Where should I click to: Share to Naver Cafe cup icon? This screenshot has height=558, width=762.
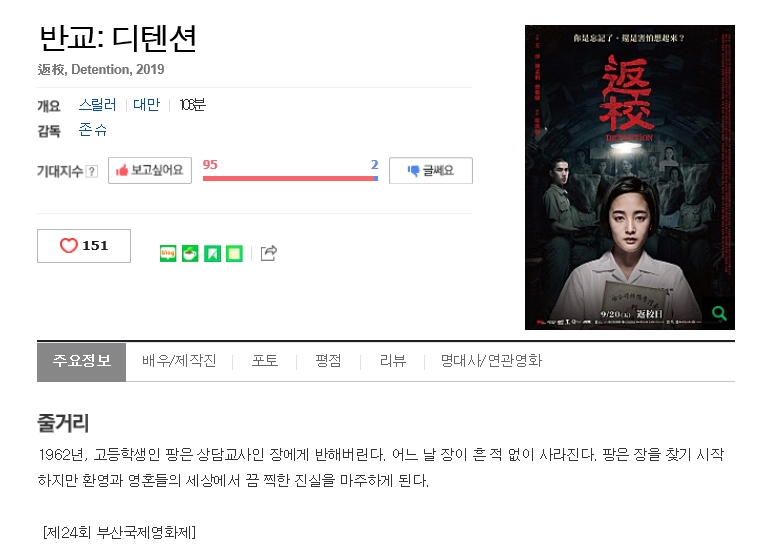190,253
